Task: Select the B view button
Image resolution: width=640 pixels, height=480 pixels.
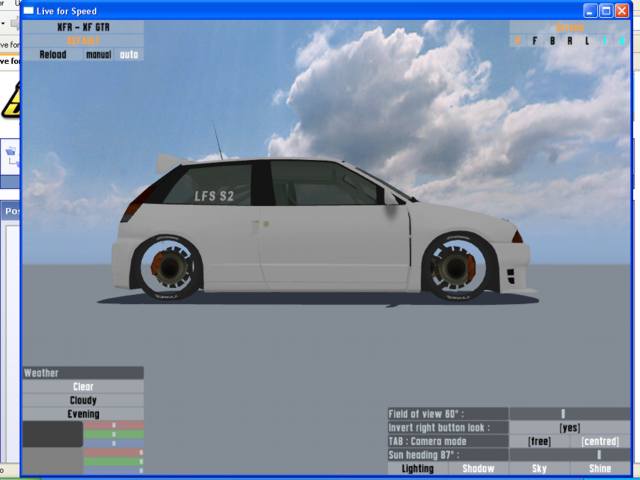Action: point(552,41)
